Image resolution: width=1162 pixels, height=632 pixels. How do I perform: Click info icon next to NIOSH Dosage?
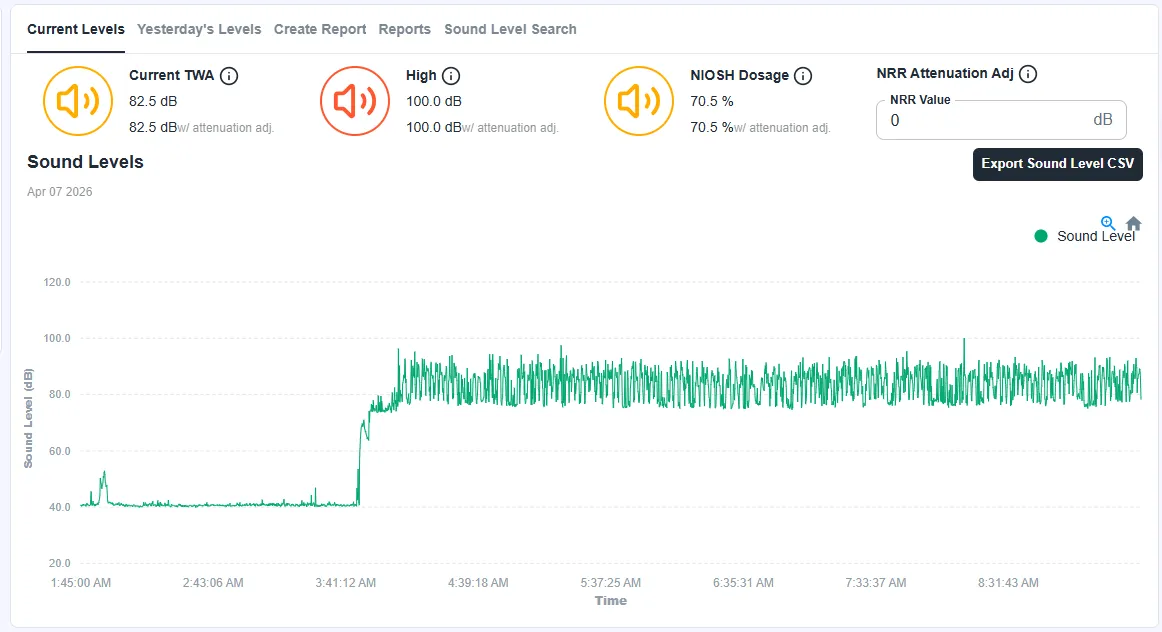point(803,76)
